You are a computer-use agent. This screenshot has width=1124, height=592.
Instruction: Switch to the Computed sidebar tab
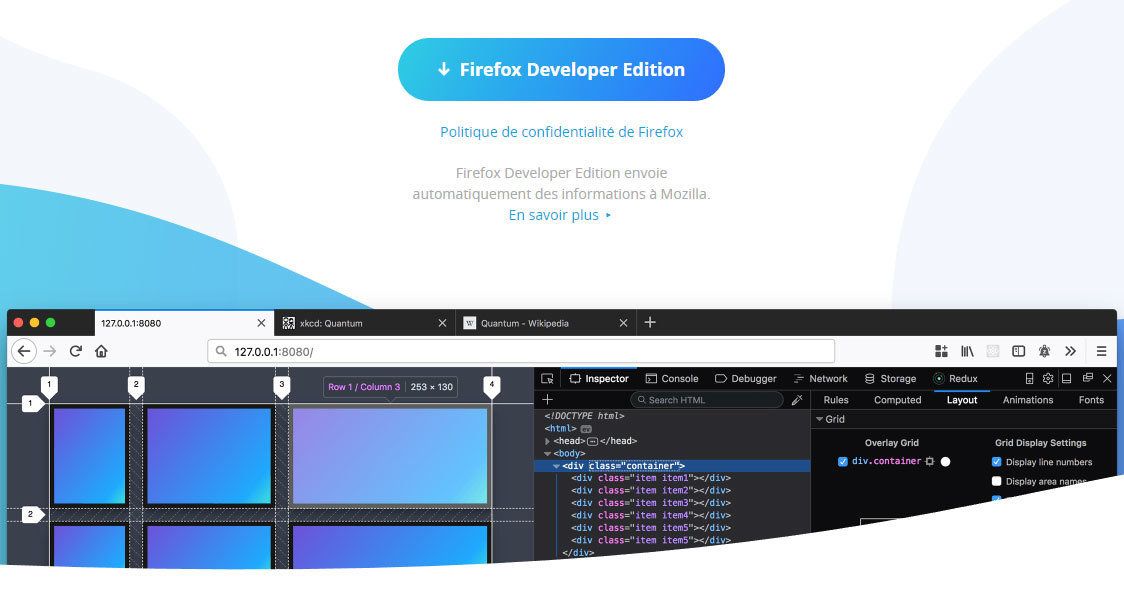click(897, 400)
